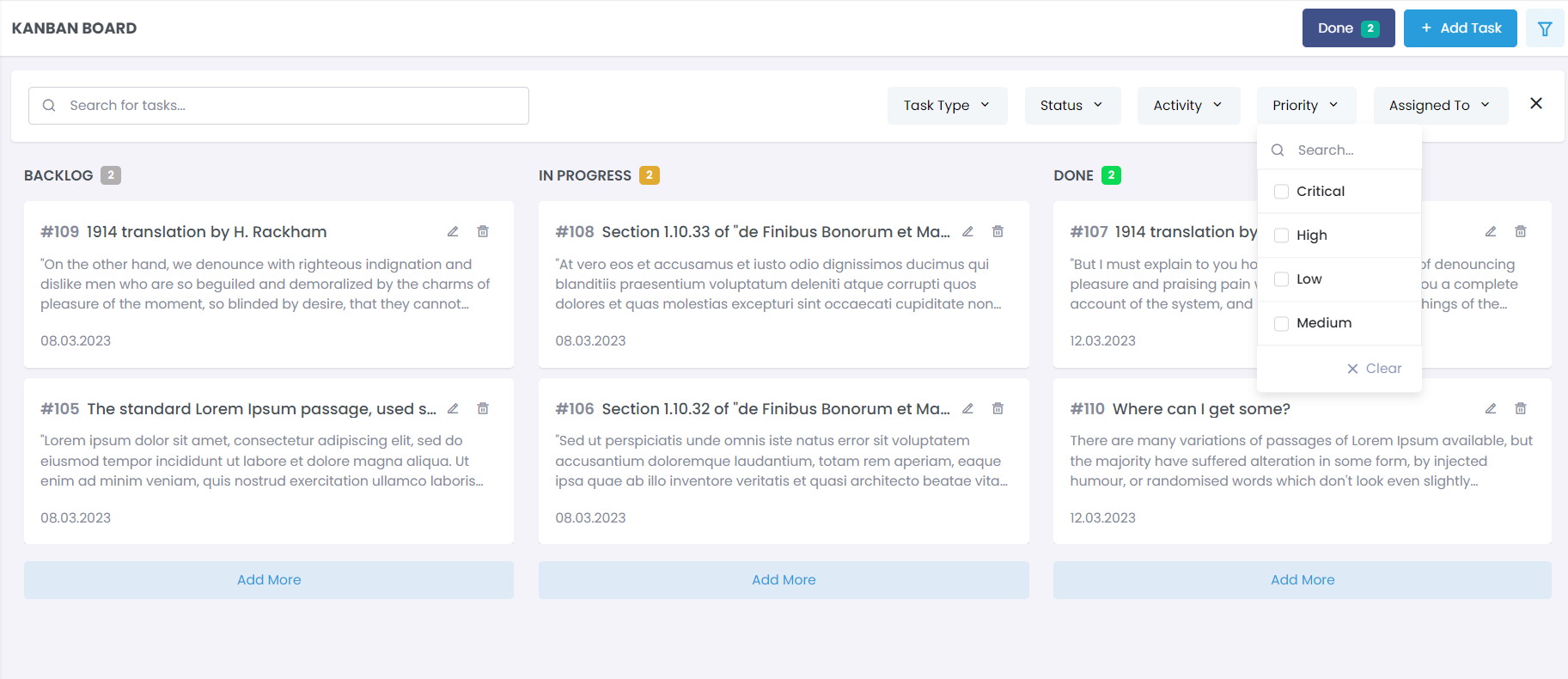Image resolution: width=1568 pixels, height=679 pixels.
Task: Check the Critical priority checkbox
Action: click(x=1281, y=192)
